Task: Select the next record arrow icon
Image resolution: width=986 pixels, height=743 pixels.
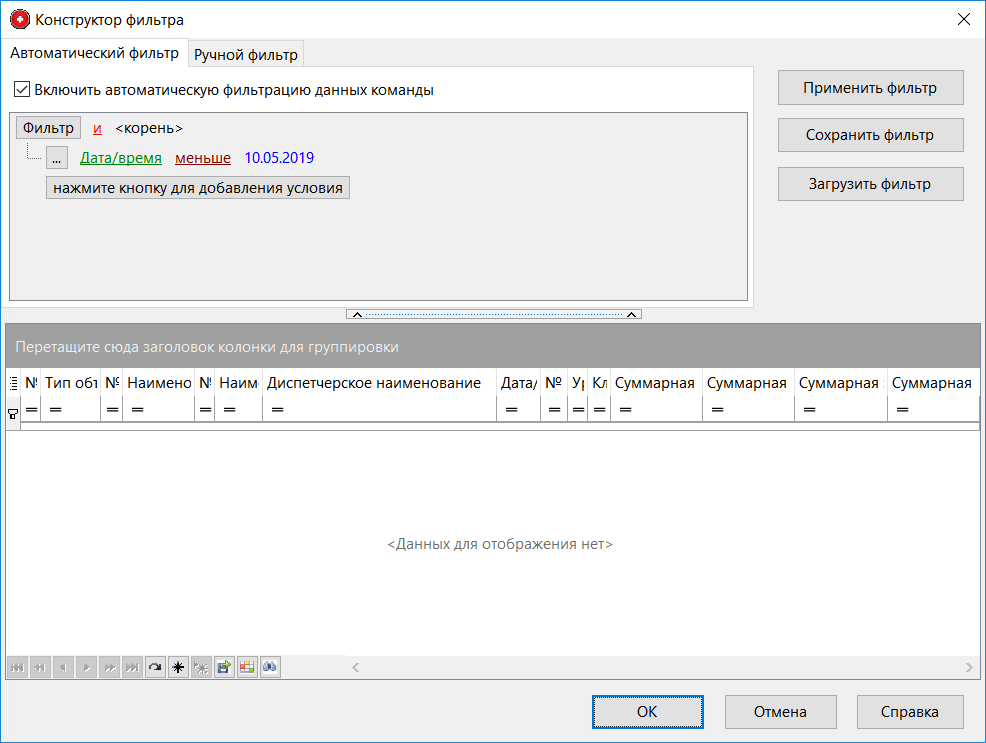Action: (x=87, y=667)
